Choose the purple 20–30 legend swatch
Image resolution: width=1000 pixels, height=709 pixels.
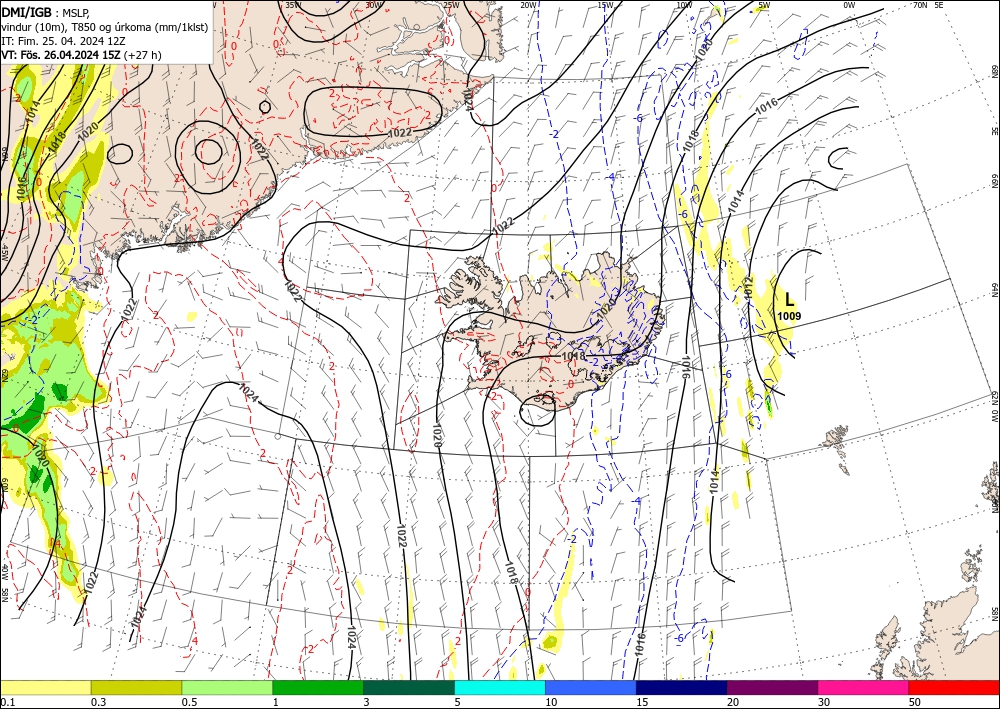click(x=772, y=687)
